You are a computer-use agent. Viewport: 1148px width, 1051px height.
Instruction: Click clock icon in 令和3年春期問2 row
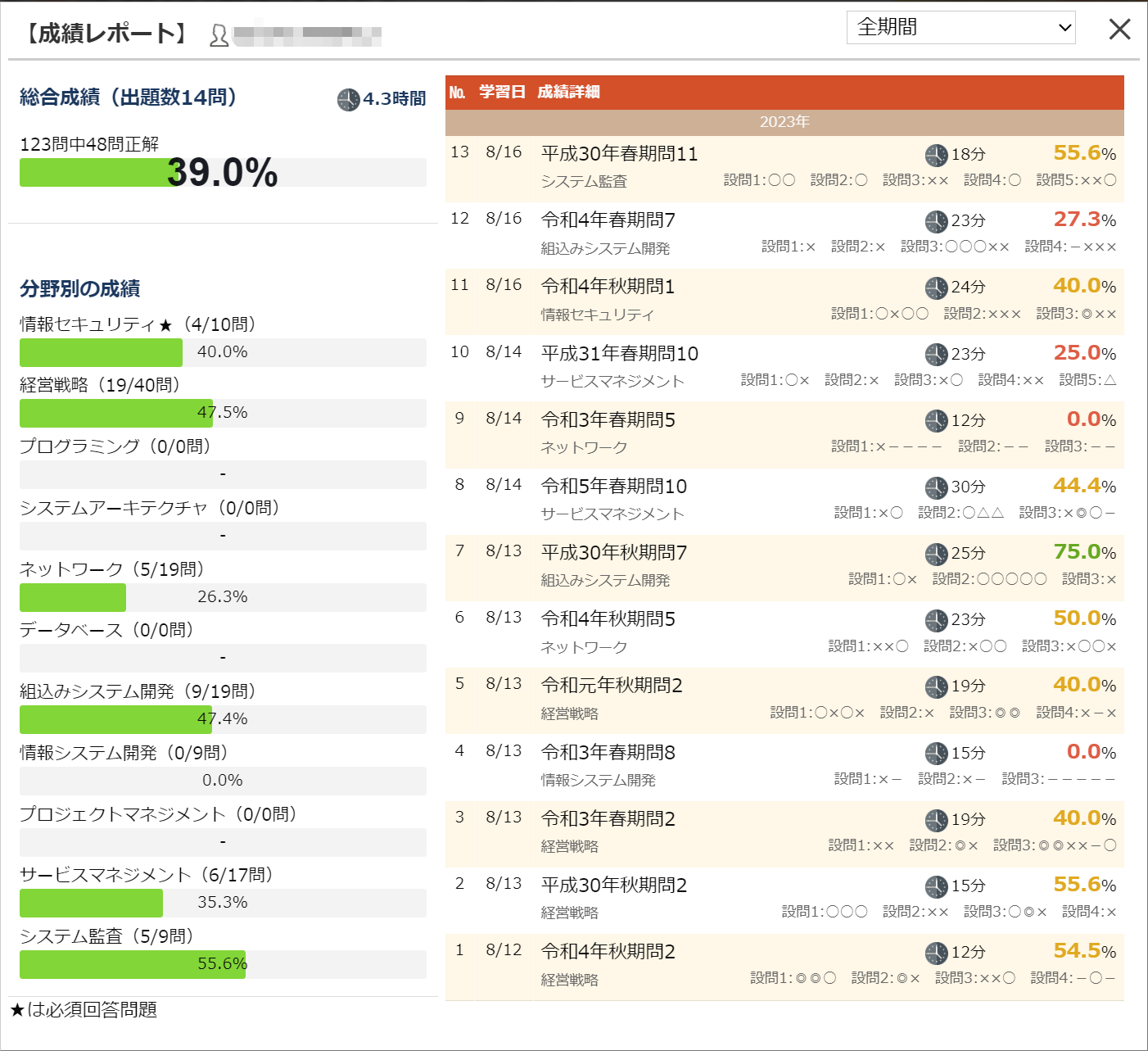coord(936,820)
